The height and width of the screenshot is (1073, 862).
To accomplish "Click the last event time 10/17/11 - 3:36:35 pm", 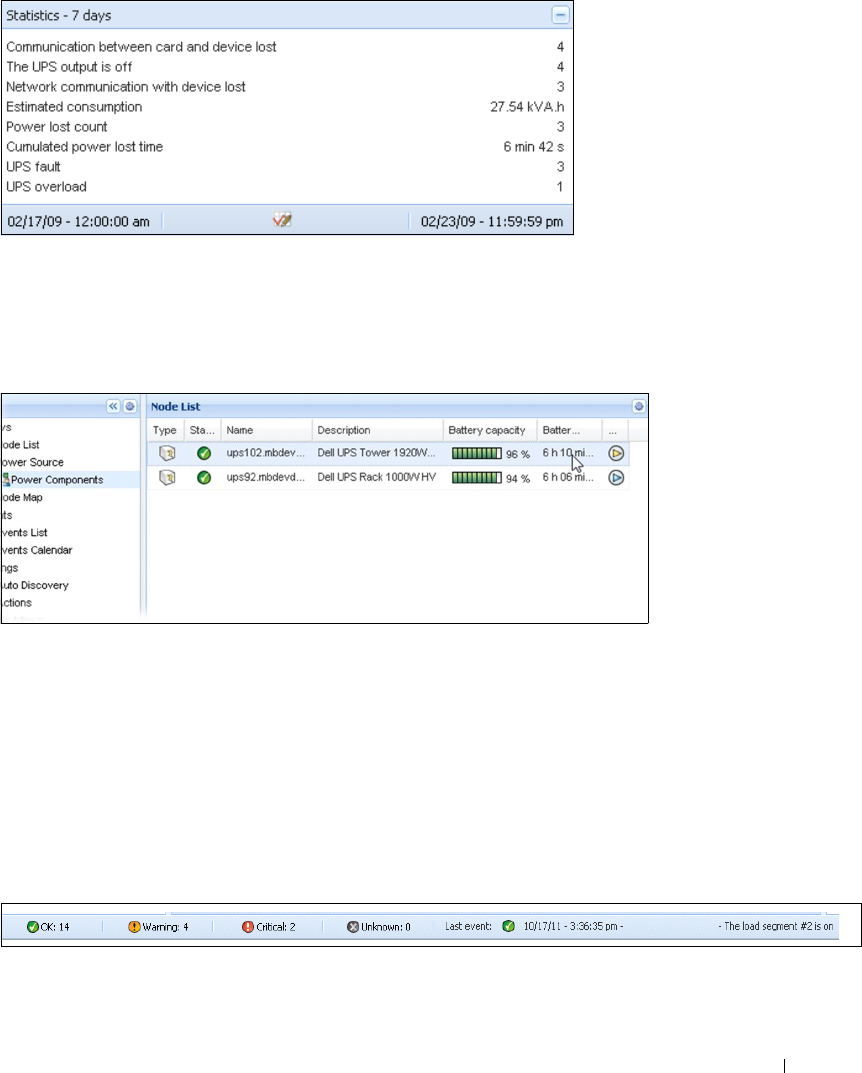I will 573,927.
